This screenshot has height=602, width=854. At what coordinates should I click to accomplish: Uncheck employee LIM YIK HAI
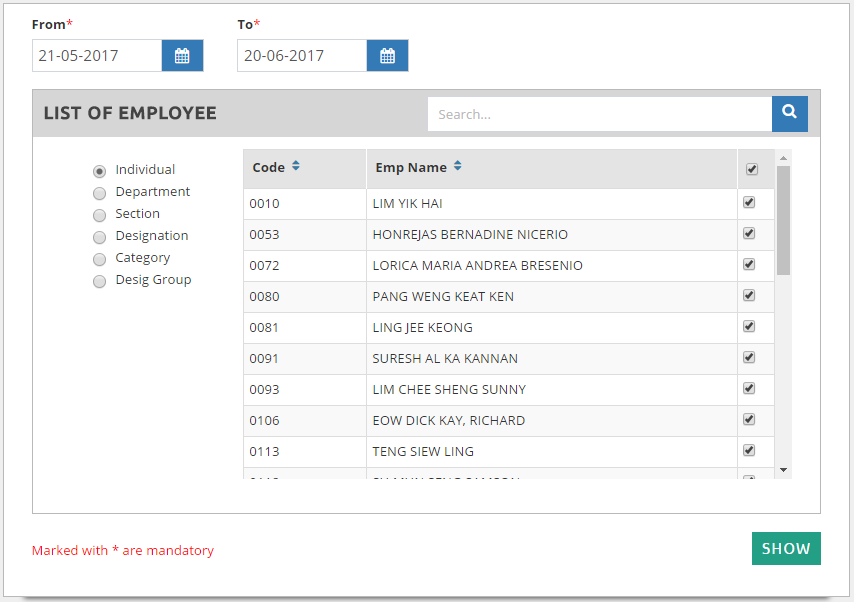coord(749,203)
